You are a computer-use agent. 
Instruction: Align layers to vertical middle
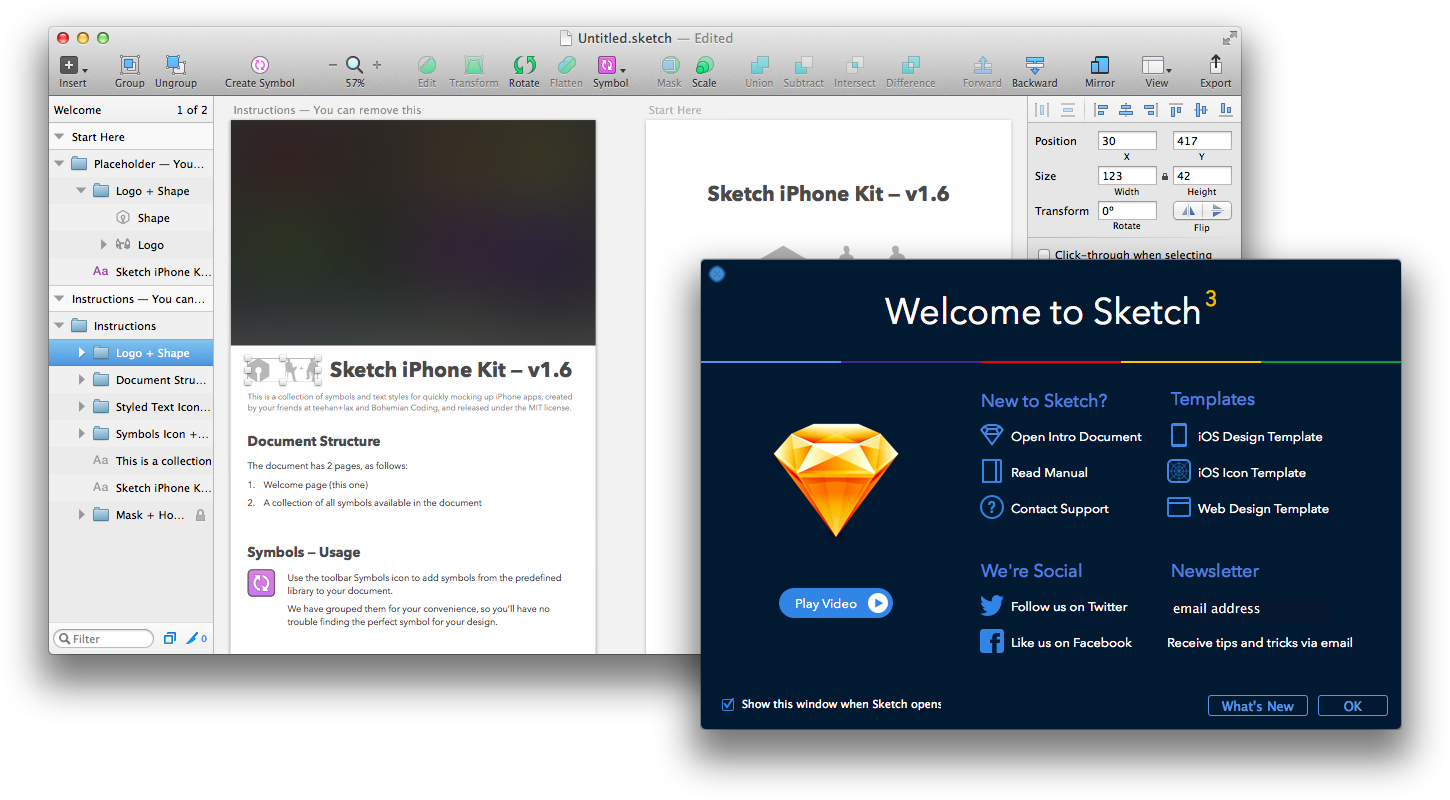1201,110
